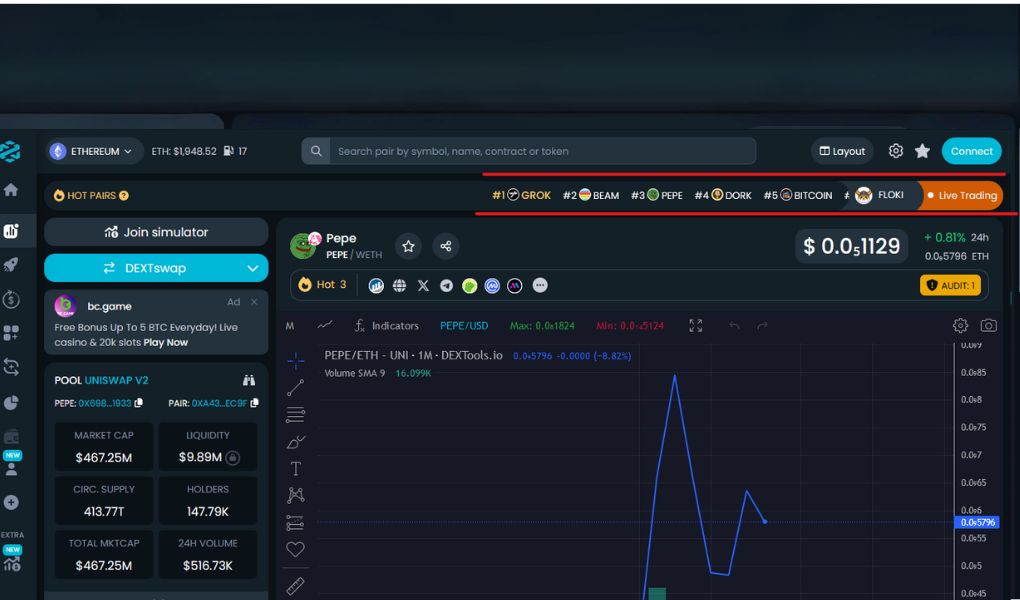Select hot pair #1 GROK
This screenshot has width=1020, height=600.
[x=522, y=195]
